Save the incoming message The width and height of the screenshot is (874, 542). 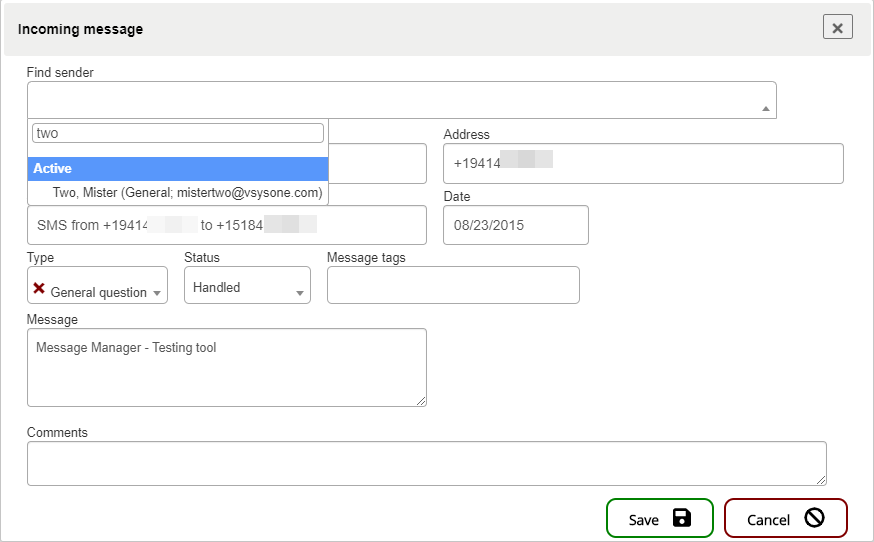click(x=659, y=519)
